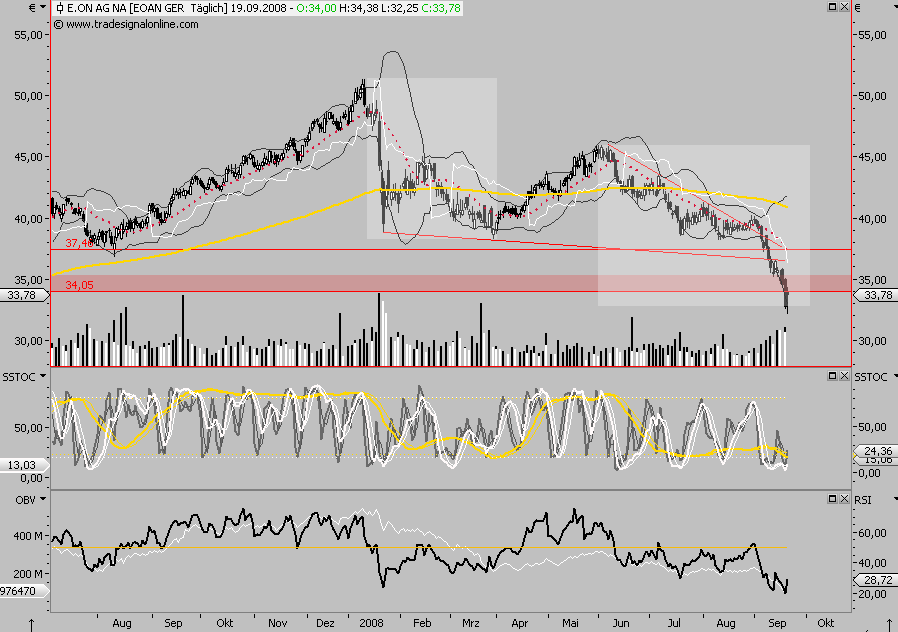Image resolution: width=898 pixels, height=632 pixels.
Task: Click the close value C:33,78 in title
Action: [x=441, y=9]
